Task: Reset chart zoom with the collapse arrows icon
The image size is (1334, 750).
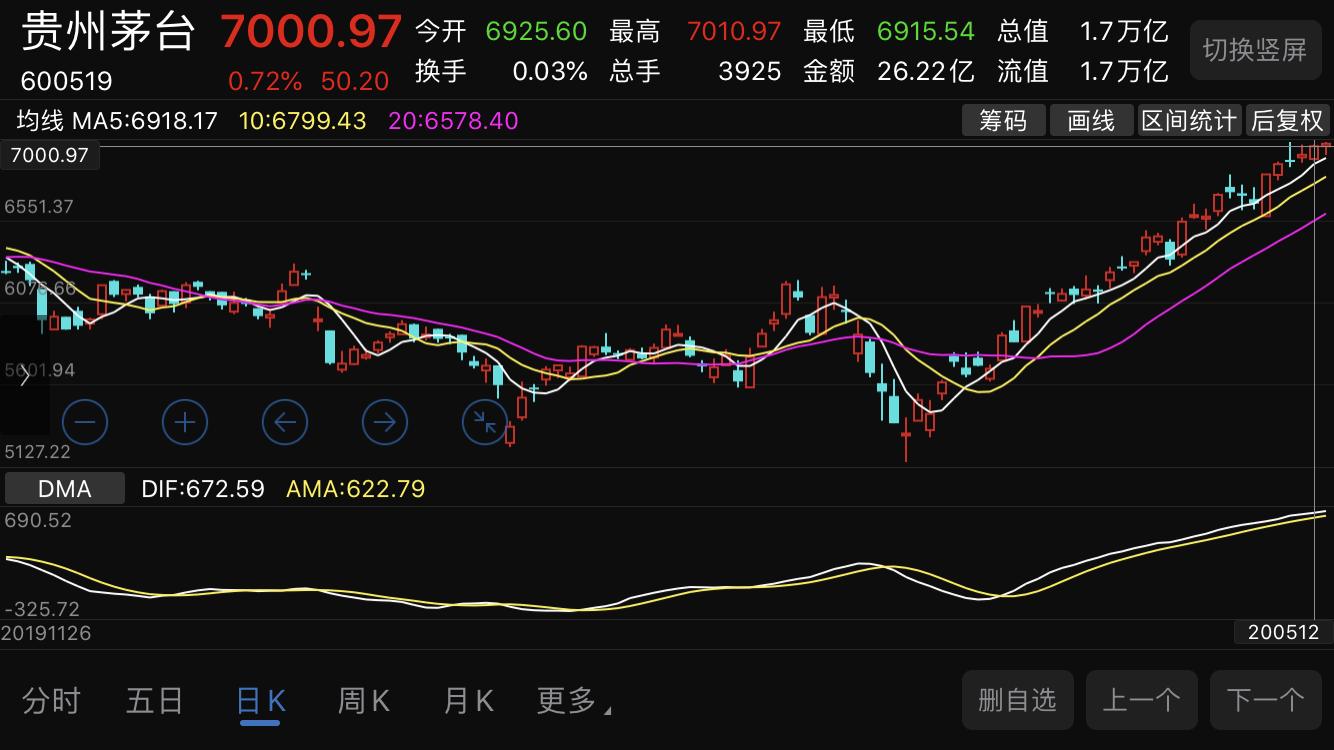Action: pyautogui.click(x=485, y=422)
